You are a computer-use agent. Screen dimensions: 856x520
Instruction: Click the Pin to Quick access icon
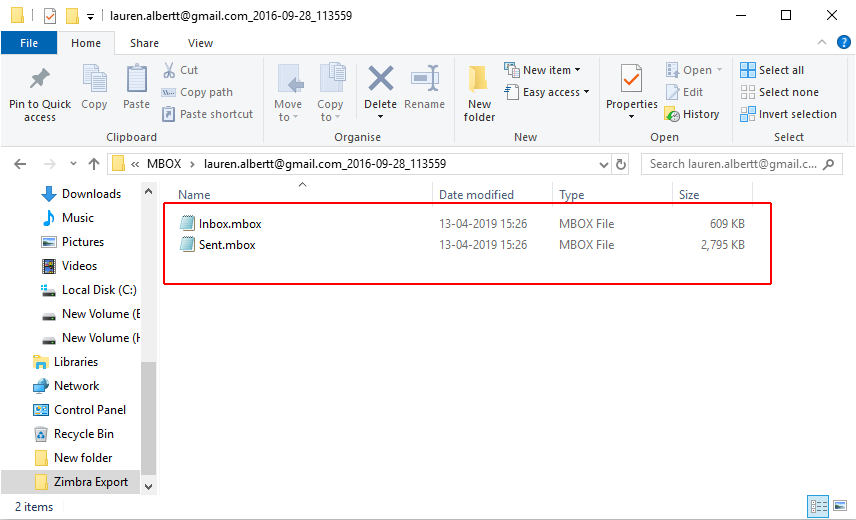coord(40,80)
